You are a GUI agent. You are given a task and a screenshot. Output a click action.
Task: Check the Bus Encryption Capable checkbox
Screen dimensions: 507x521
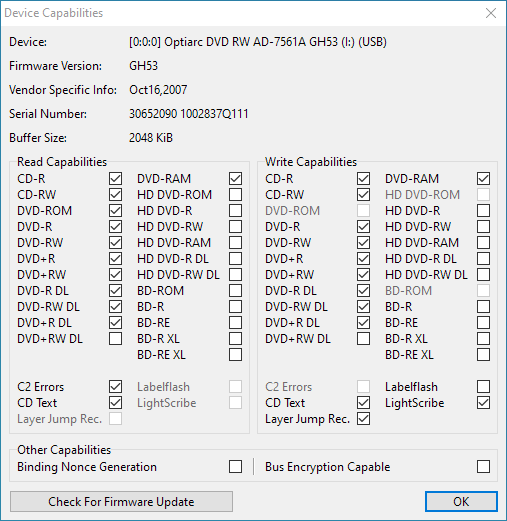click(483, 467)
